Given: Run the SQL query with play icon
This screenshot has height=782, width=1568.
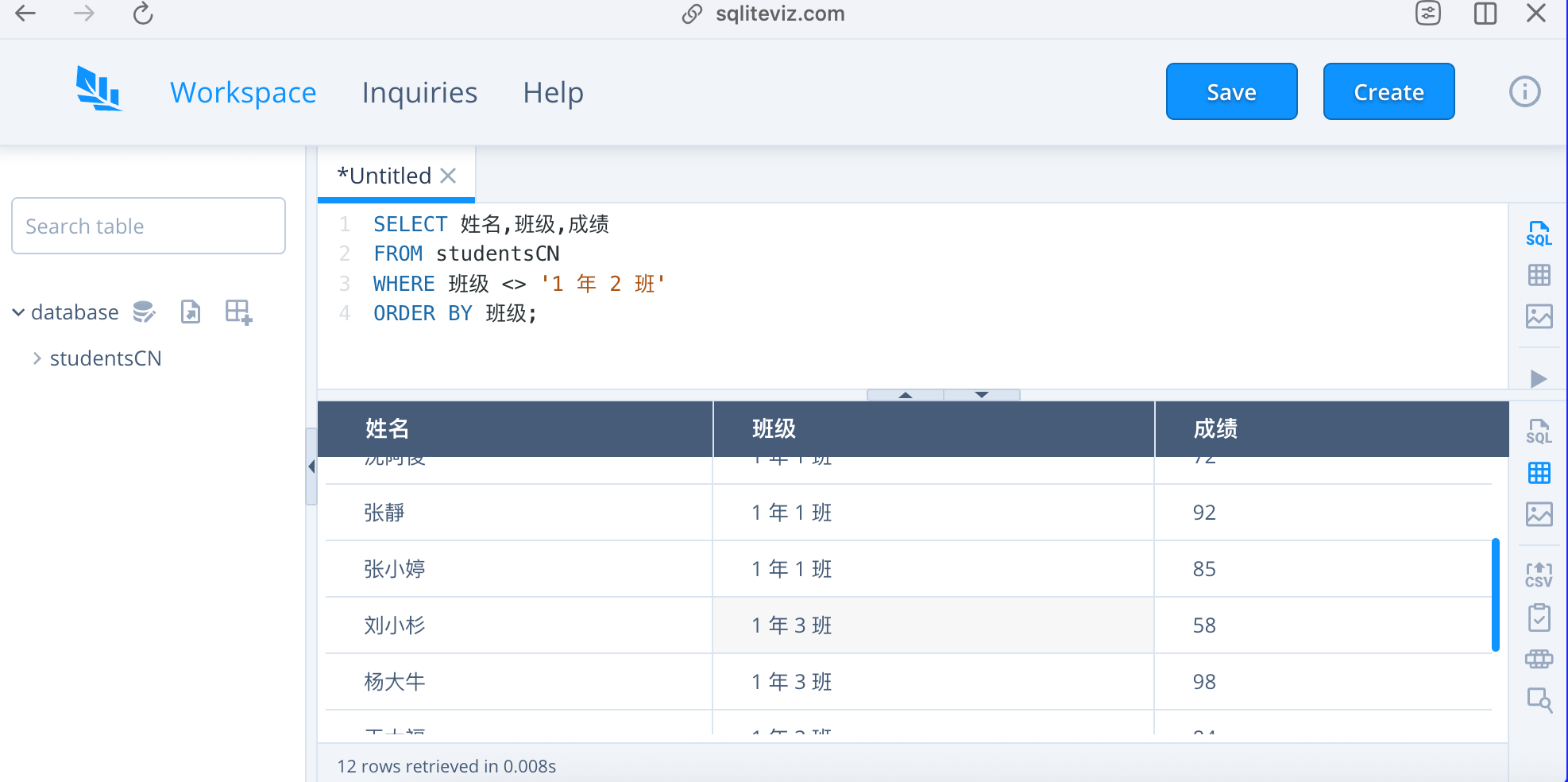Looking at the screenshot, I should [1539, 378].
